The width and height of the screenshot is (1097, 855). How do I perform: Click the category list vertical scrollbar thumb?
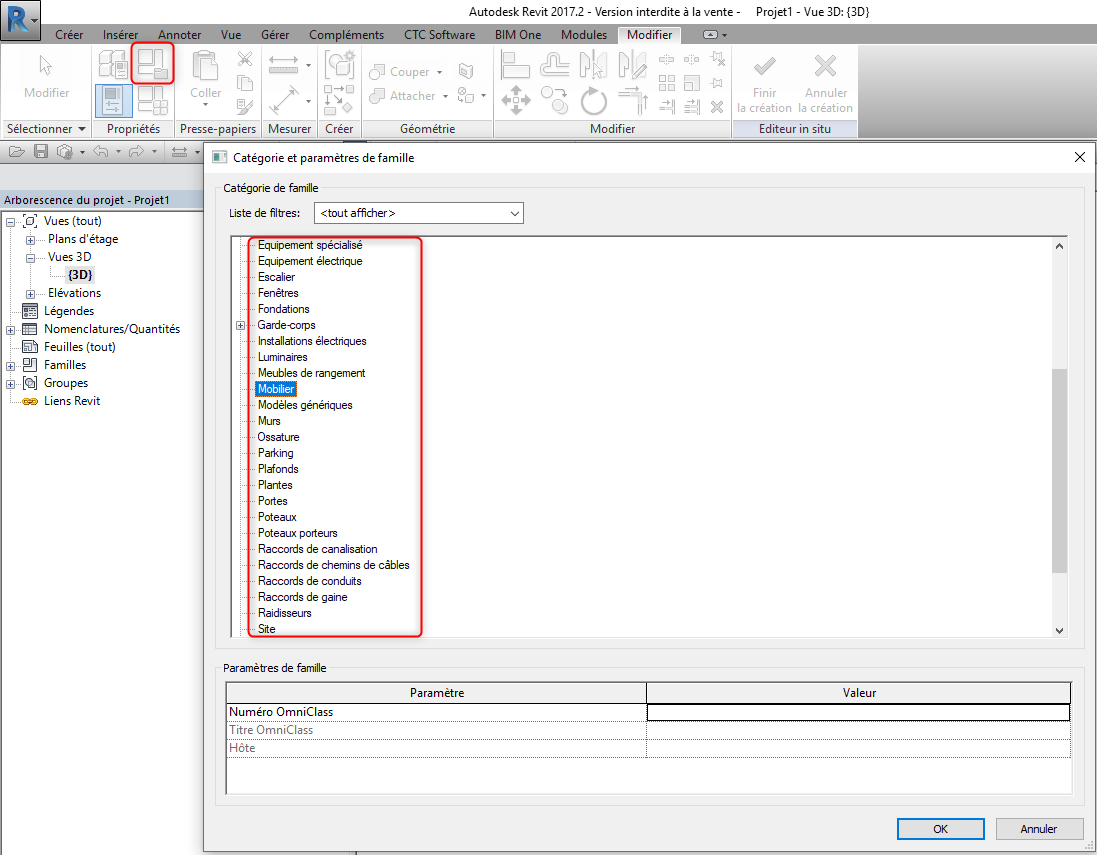[x=1059, y=470]
